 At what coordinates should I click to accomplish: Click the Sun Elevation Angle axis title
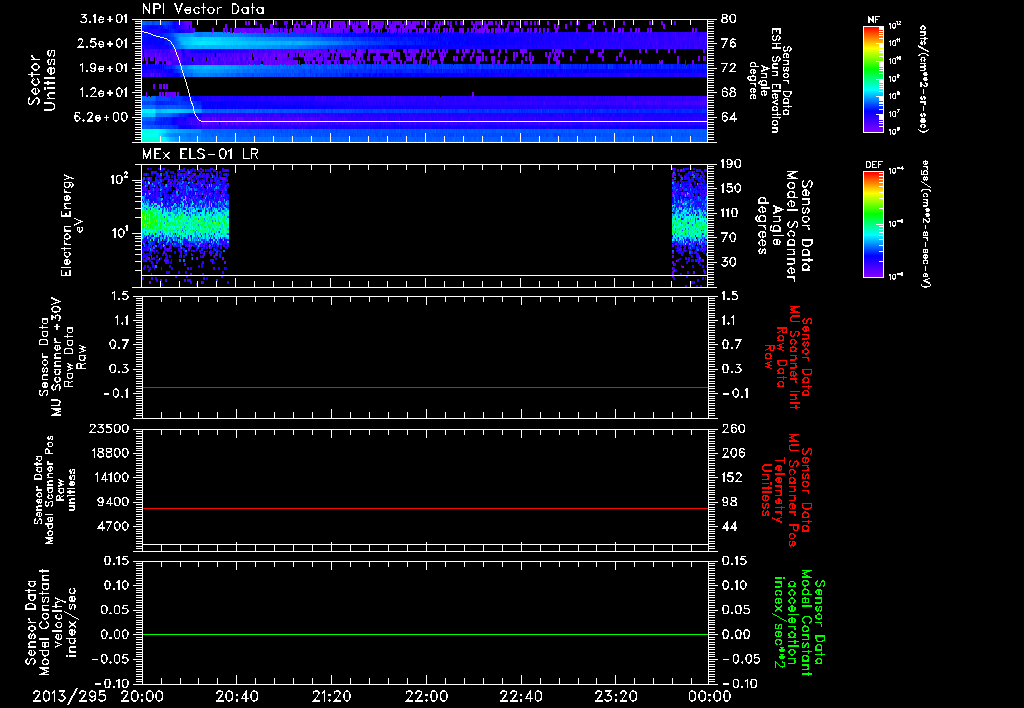771,80
